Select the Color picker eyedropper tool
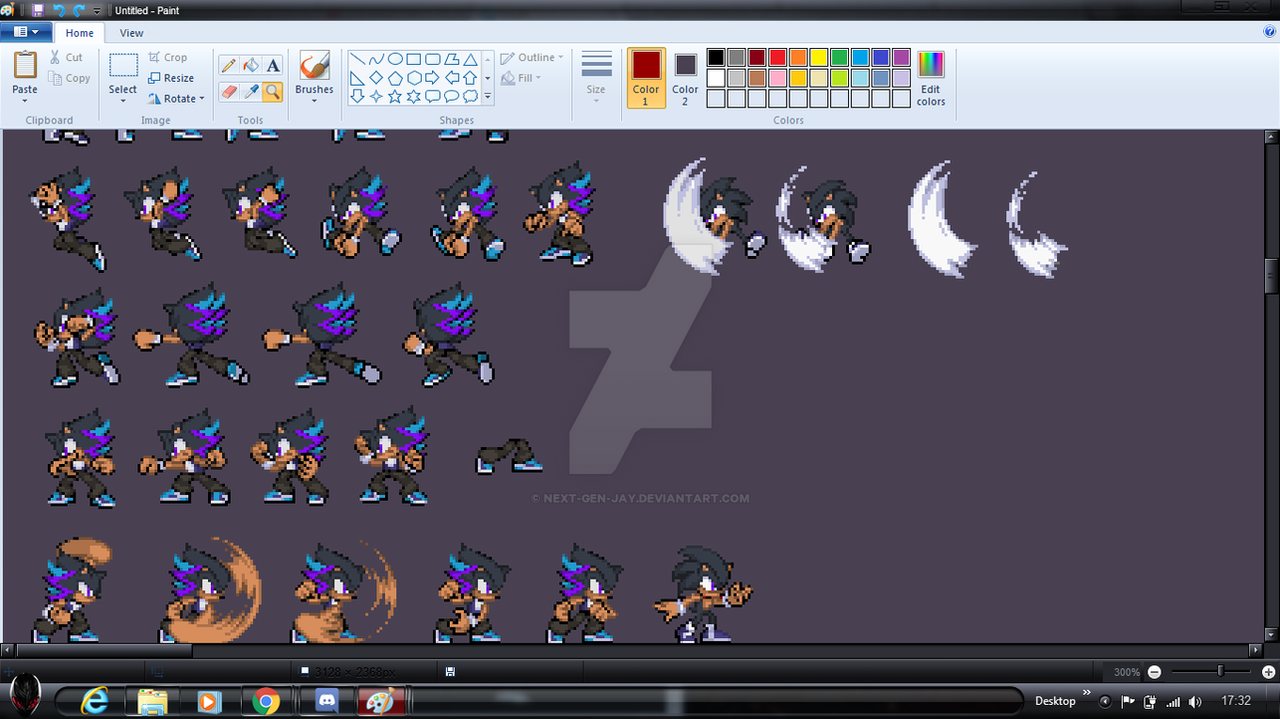 pyautogui.click(x=251, y=92)
